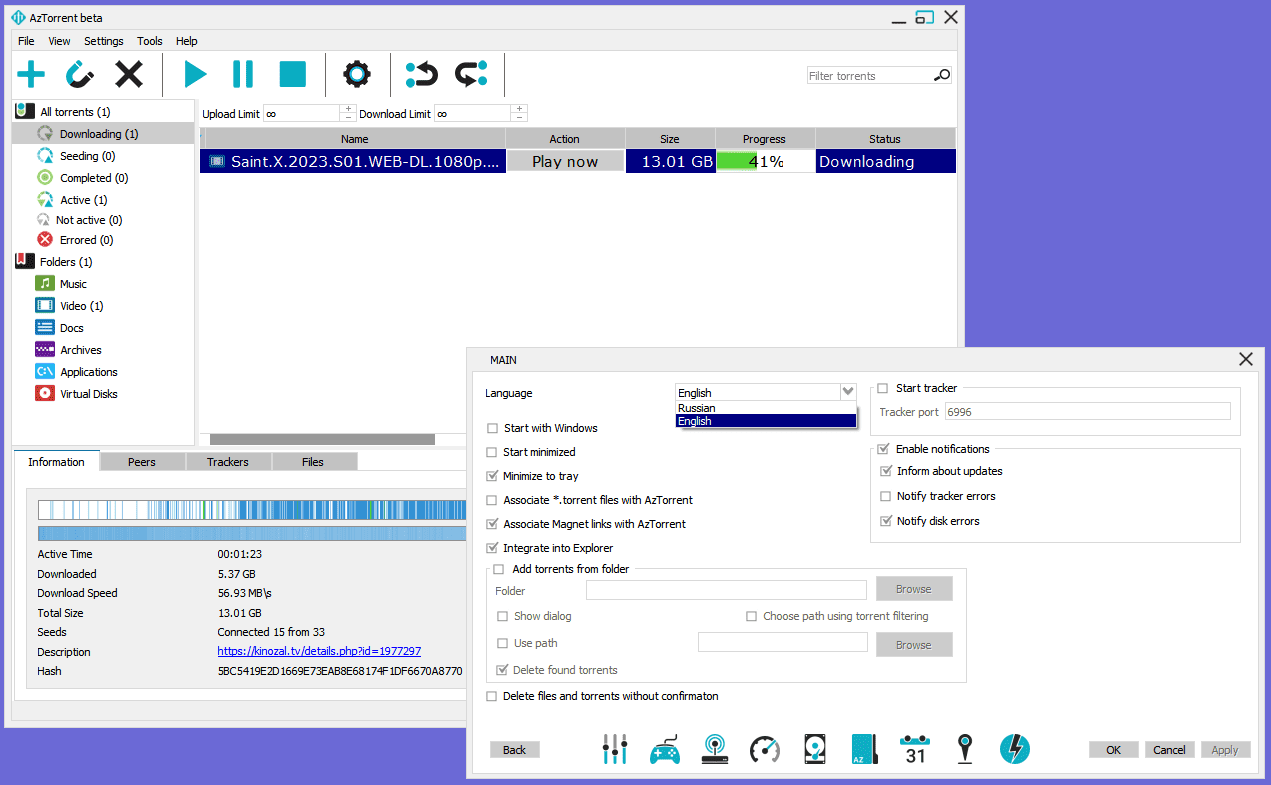1271x785 pixels.
Task: Increase Upload Limit with stepper plus
Action: tap(348, 109)
